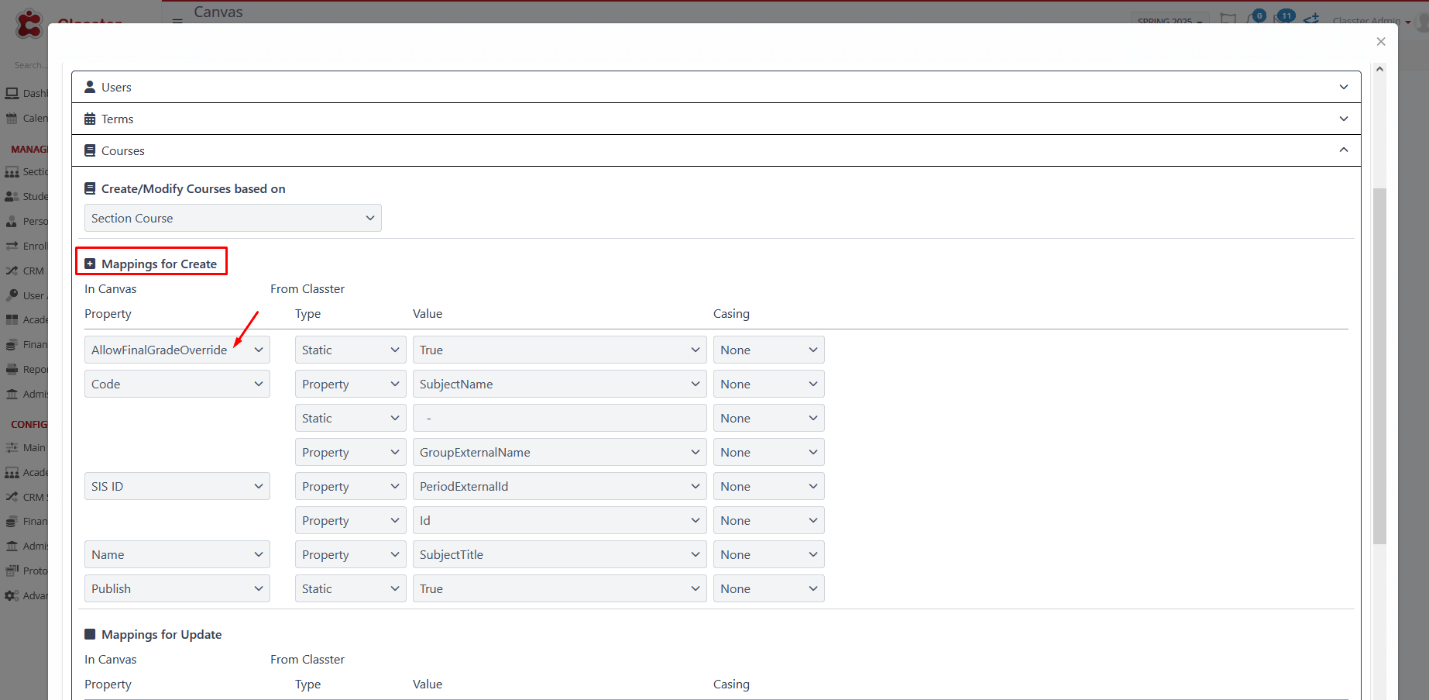The image size is (1429, 700).
Task: Open the True value dropdown for AllowFinalGradeOverride
Action: (560, 350)
